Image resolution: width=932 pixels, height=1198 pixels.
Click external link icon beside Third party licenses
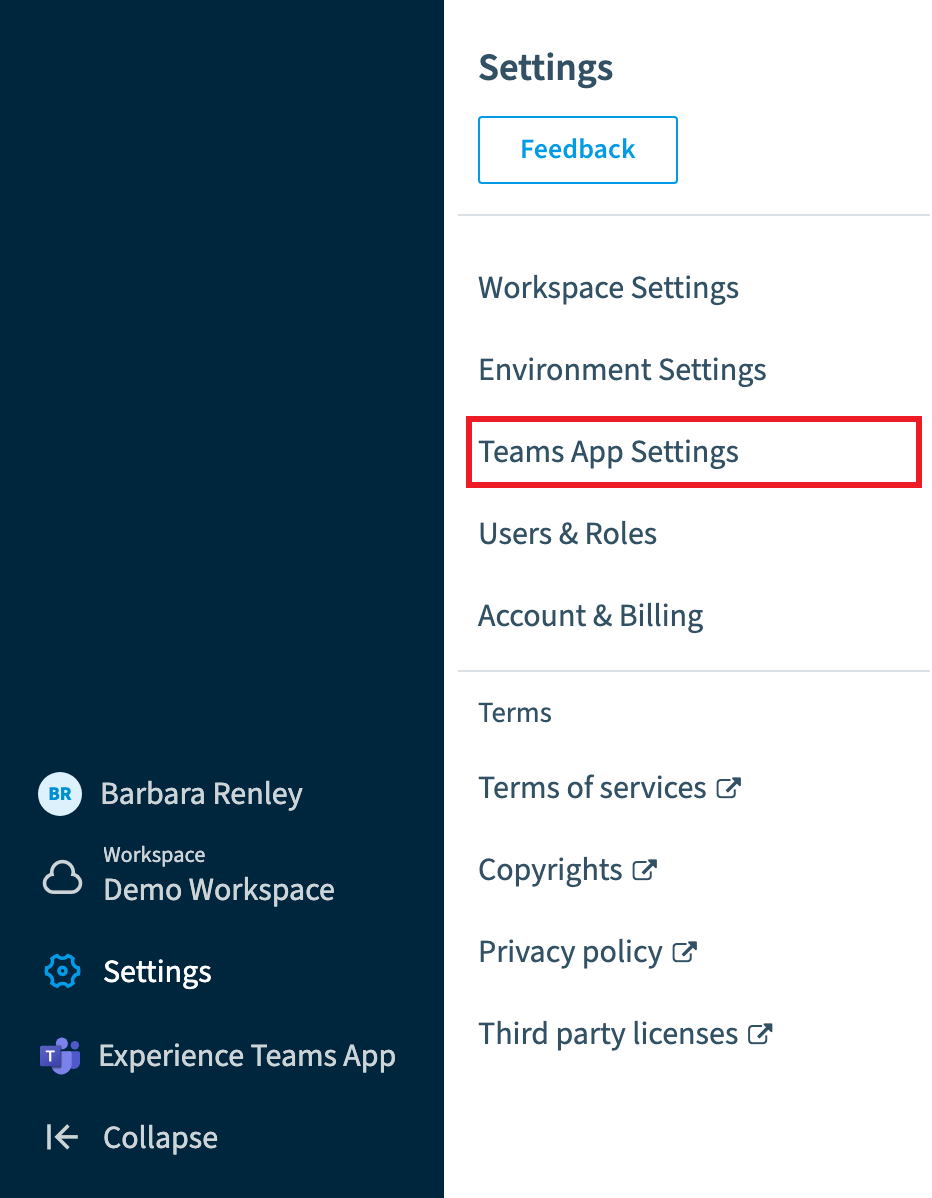760,1034
